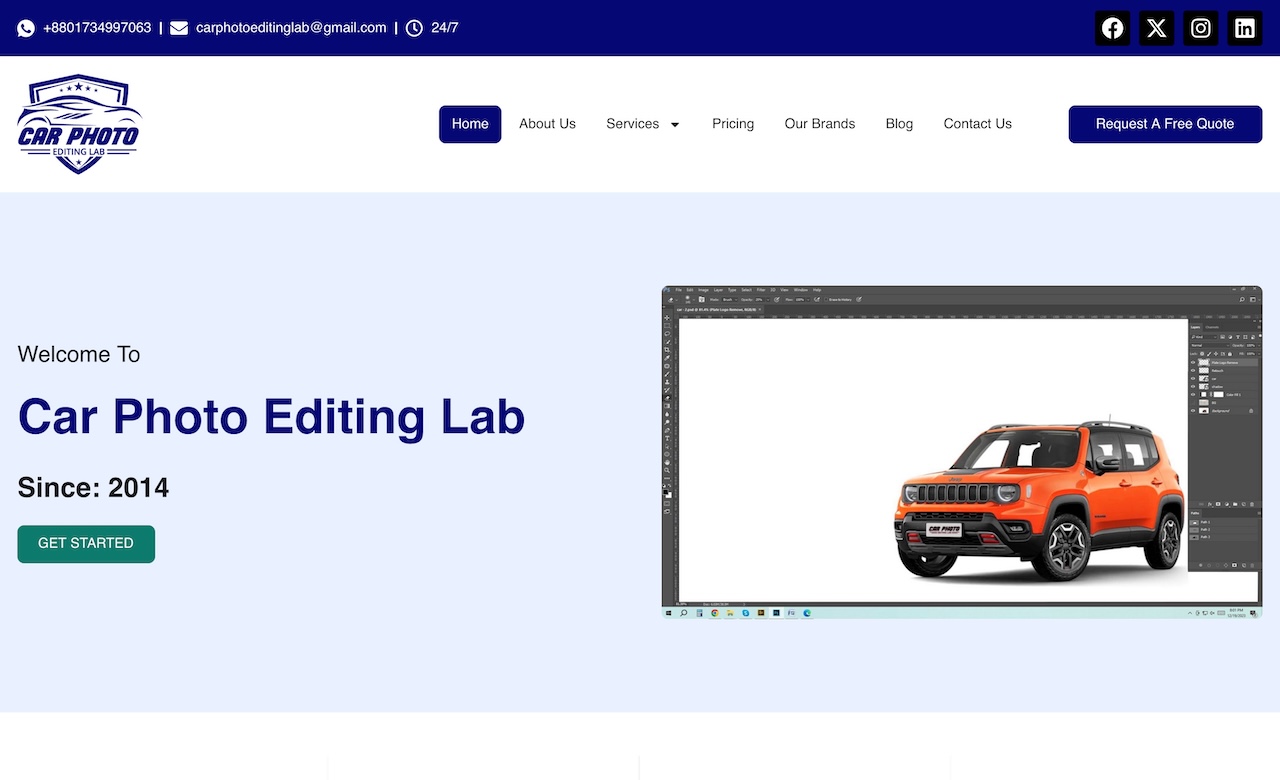This screenshot has height=780, width=1280.
Task: Select Path 1 in the Paths panel
Action: click(x=1206, y=522)
